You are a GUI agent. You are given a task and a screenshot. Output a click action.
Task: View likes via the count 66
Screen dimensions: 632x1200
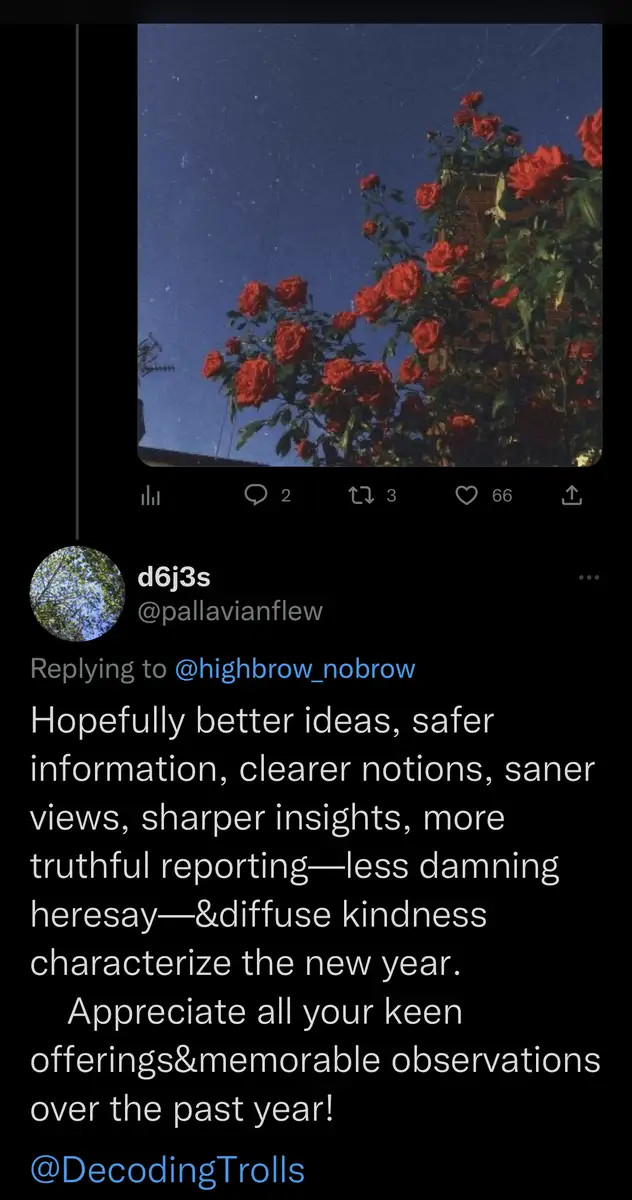(x=501, y=495)
